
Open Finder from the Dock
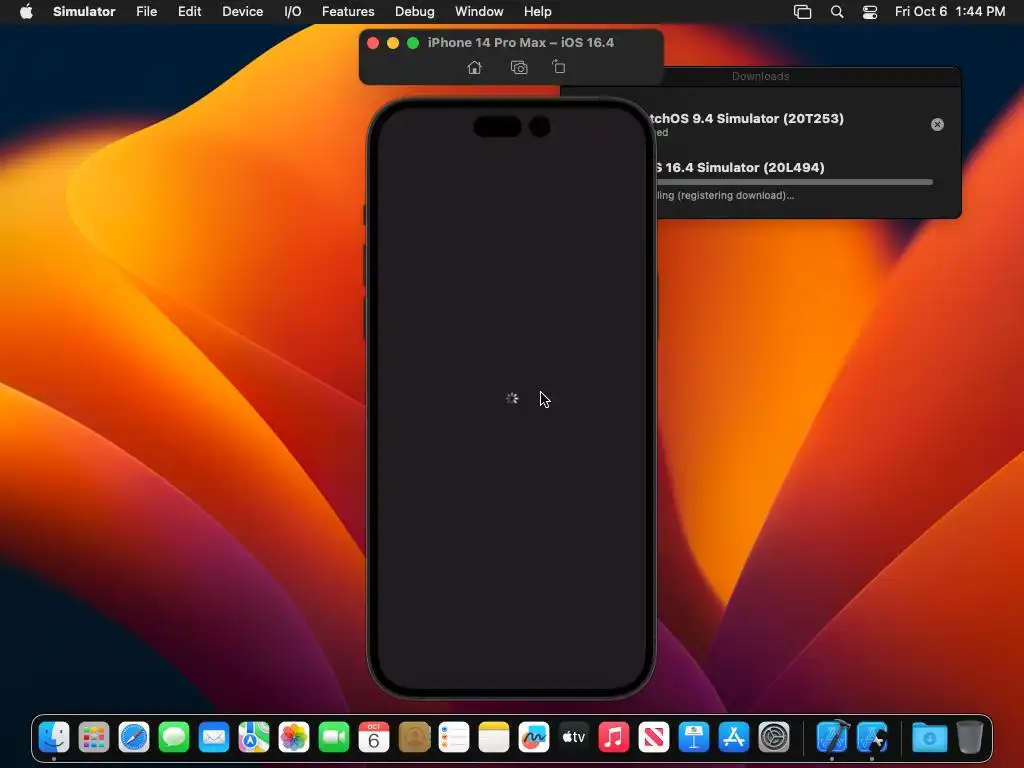click(x=54, y=737)
